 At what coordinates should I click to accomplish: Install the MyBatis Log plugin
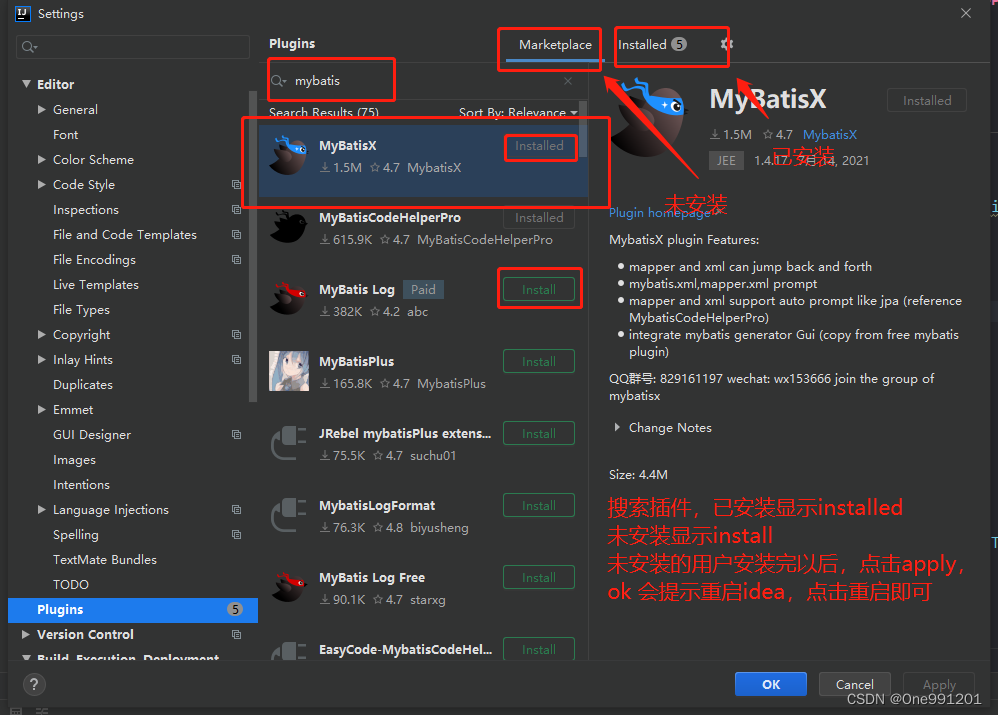539,290
